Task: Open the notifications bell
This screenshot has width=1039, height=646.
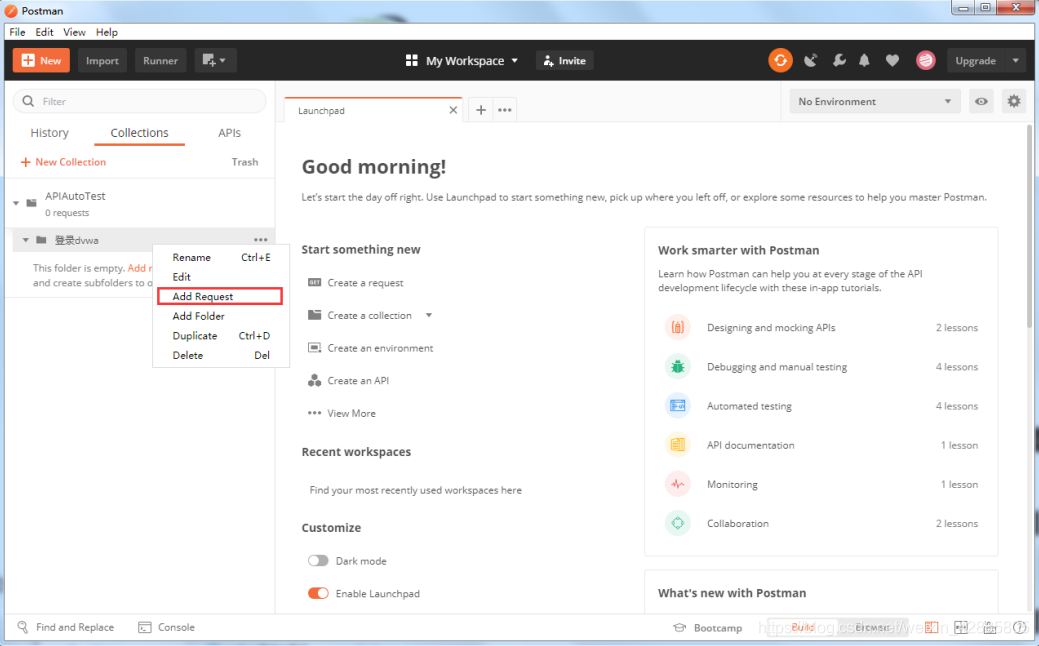Action: [864, 60]
